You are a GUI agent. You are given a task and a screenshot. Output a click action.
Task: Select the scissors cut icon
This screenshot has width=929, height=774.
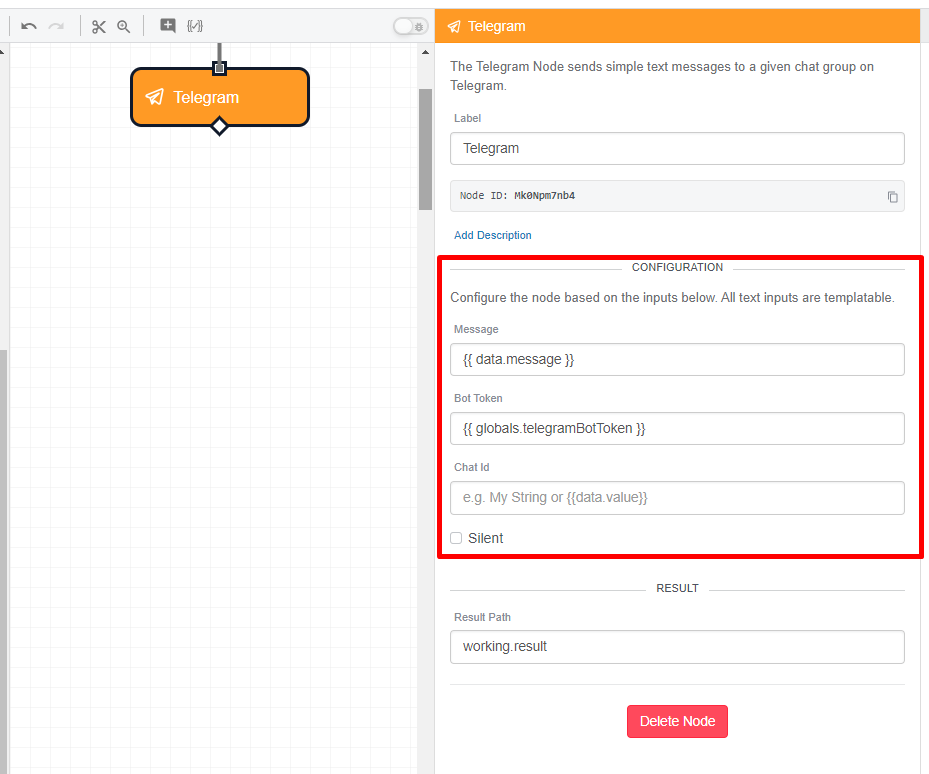(98, 26)
